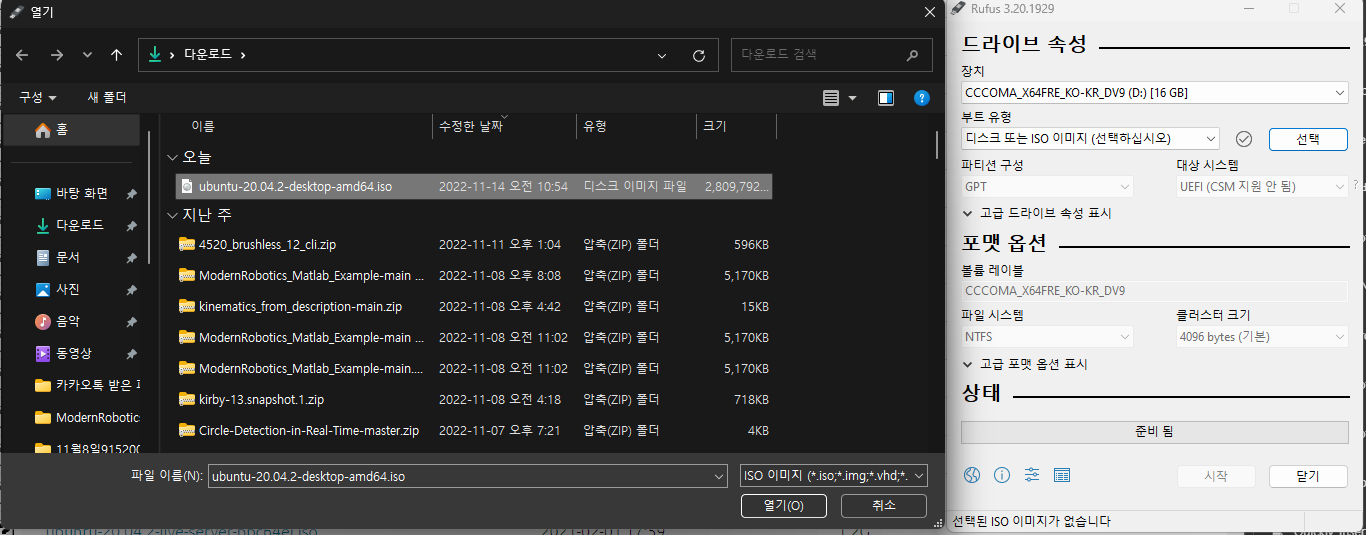Open Rufus 부트 유형 dropdown
The height and width of the screenshot is (535, 1366).
click(1090, 138)
